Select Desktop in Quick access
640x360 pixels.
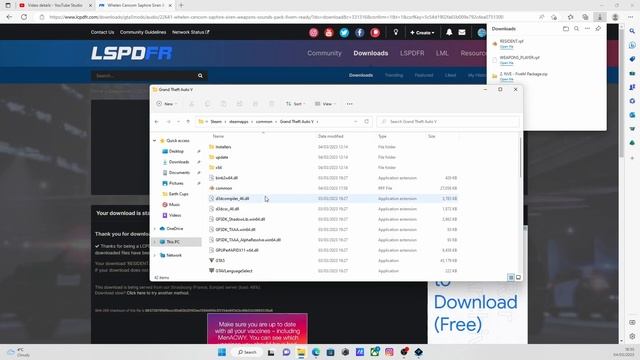click(176, 151)
